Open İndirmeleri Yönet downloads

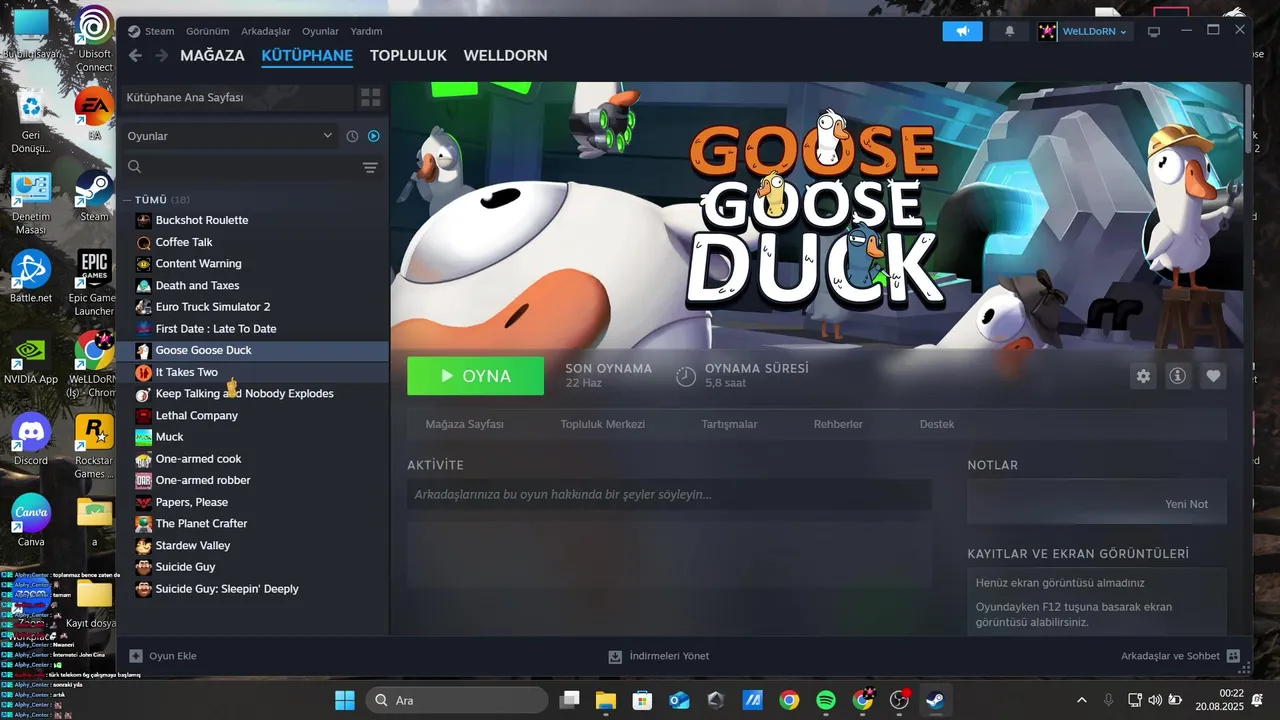[x=659, y=656]
